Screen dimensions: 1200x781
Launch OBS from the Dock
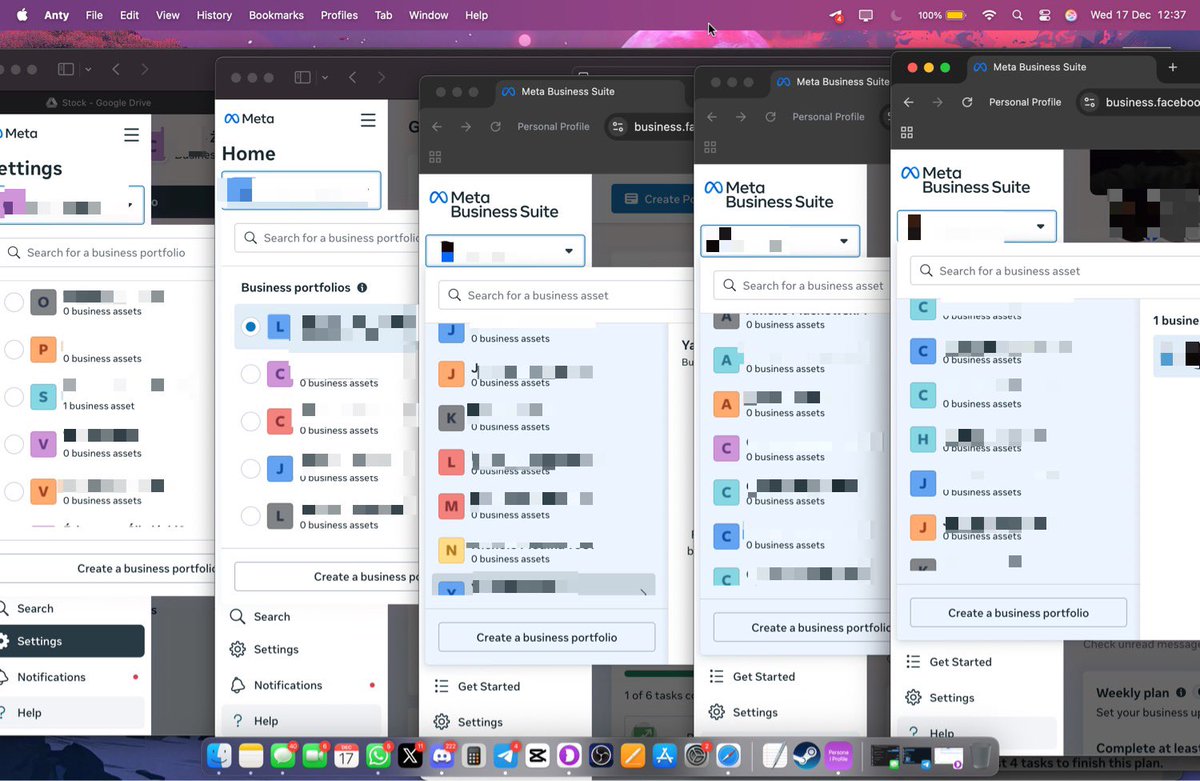(601, 756)
